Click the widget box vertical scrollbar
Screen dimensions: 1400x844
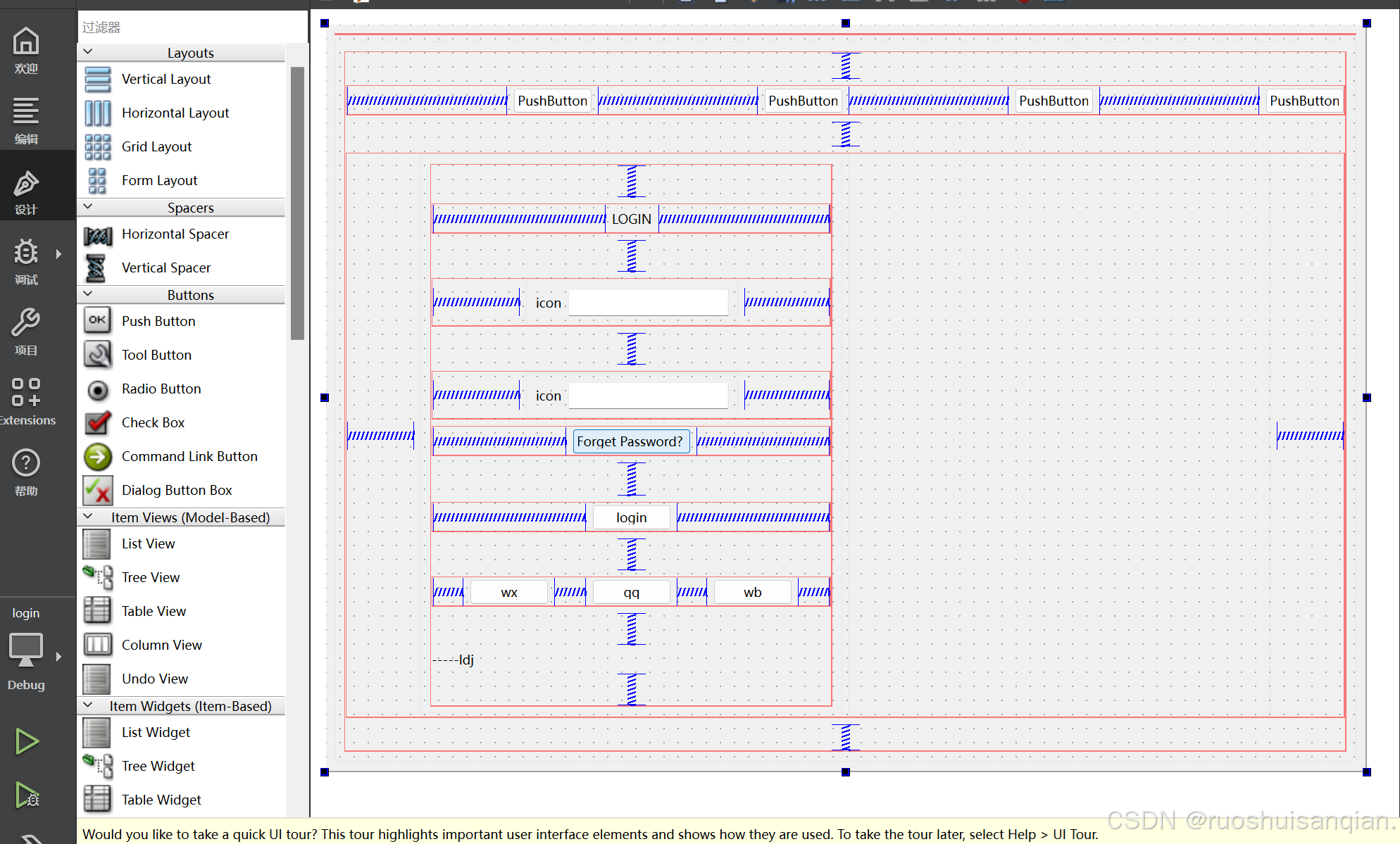click(297, 204)
